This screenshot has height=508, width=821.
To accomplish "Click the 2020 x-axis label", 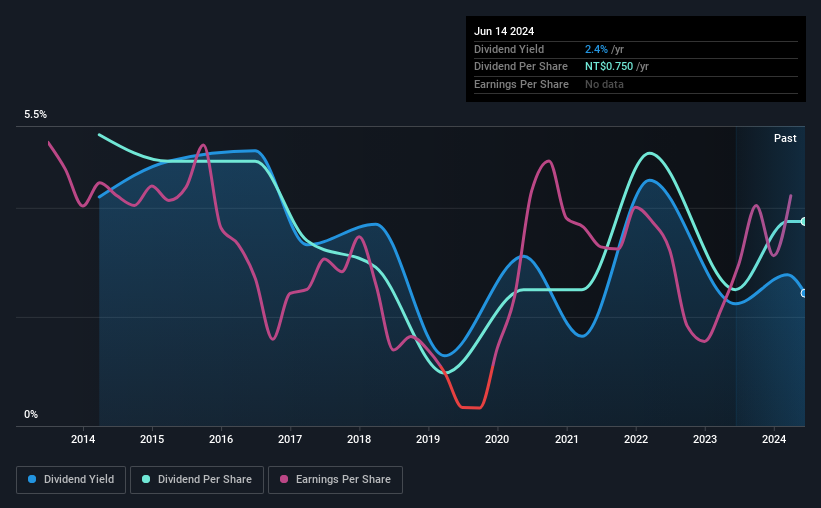I will point(497,439).
